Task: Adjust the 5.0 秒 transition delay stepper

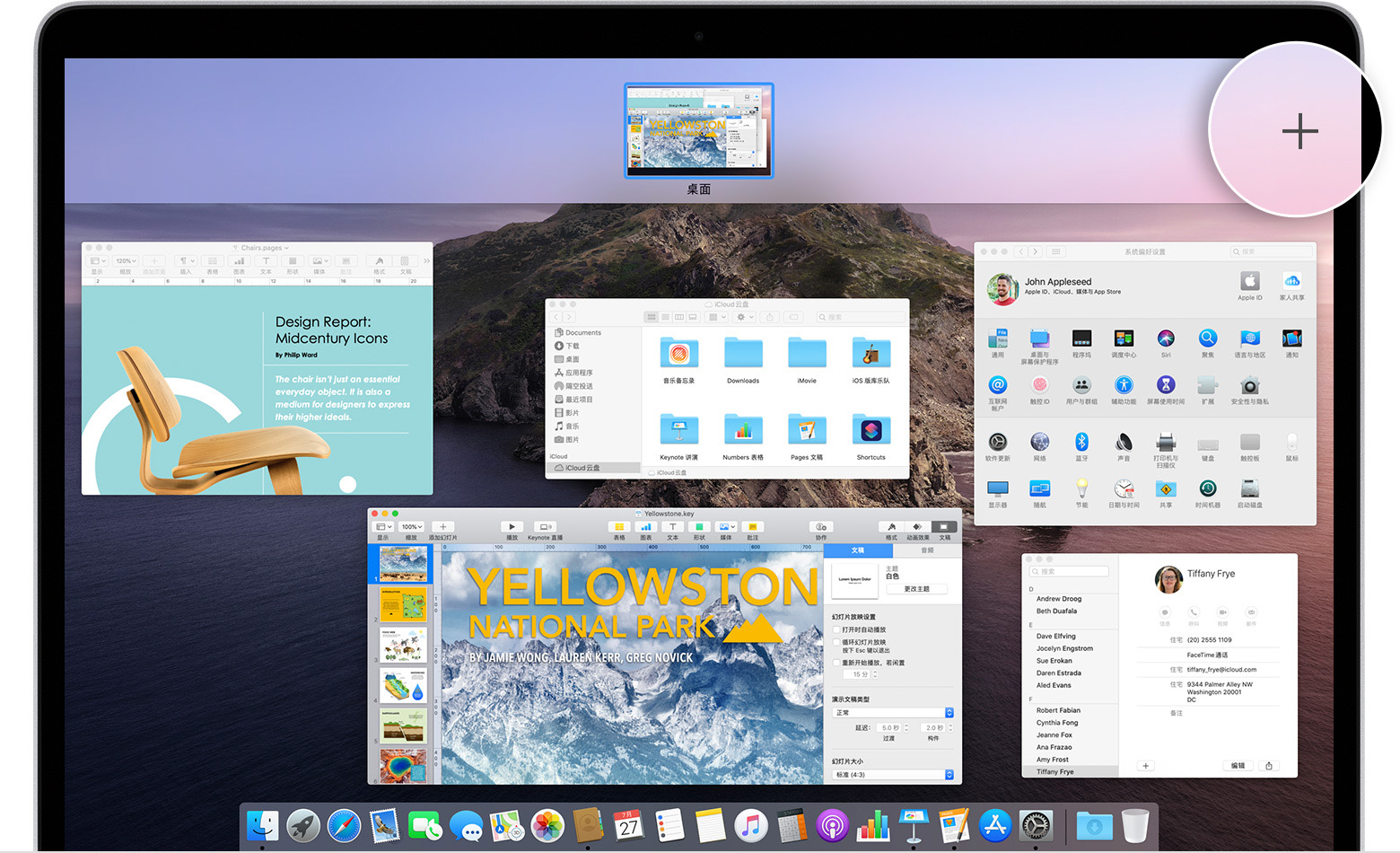Action: (x=906, y=727)
